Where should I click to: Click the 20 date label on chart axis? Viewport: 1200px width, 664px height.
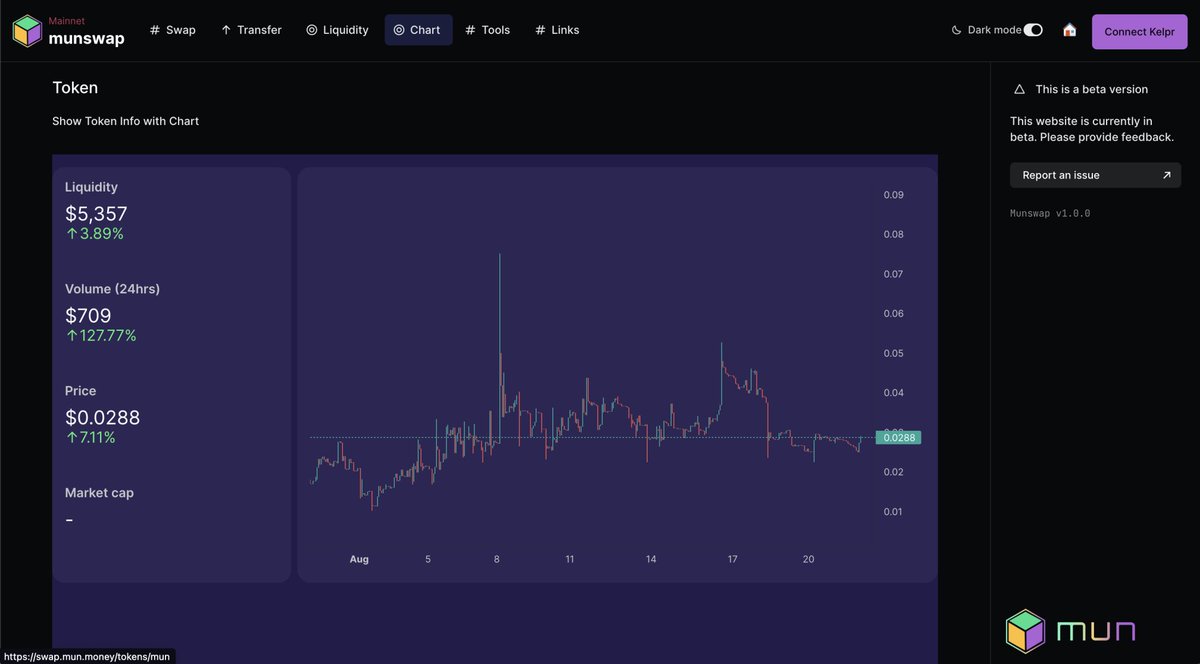(808, 559)
